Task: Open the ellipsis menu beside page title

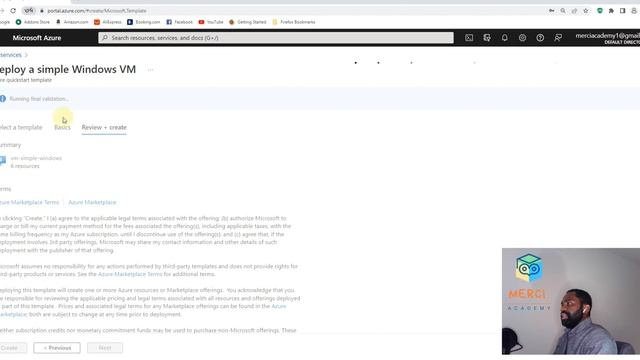Action: pyautogui.click(x=151, y=70)
